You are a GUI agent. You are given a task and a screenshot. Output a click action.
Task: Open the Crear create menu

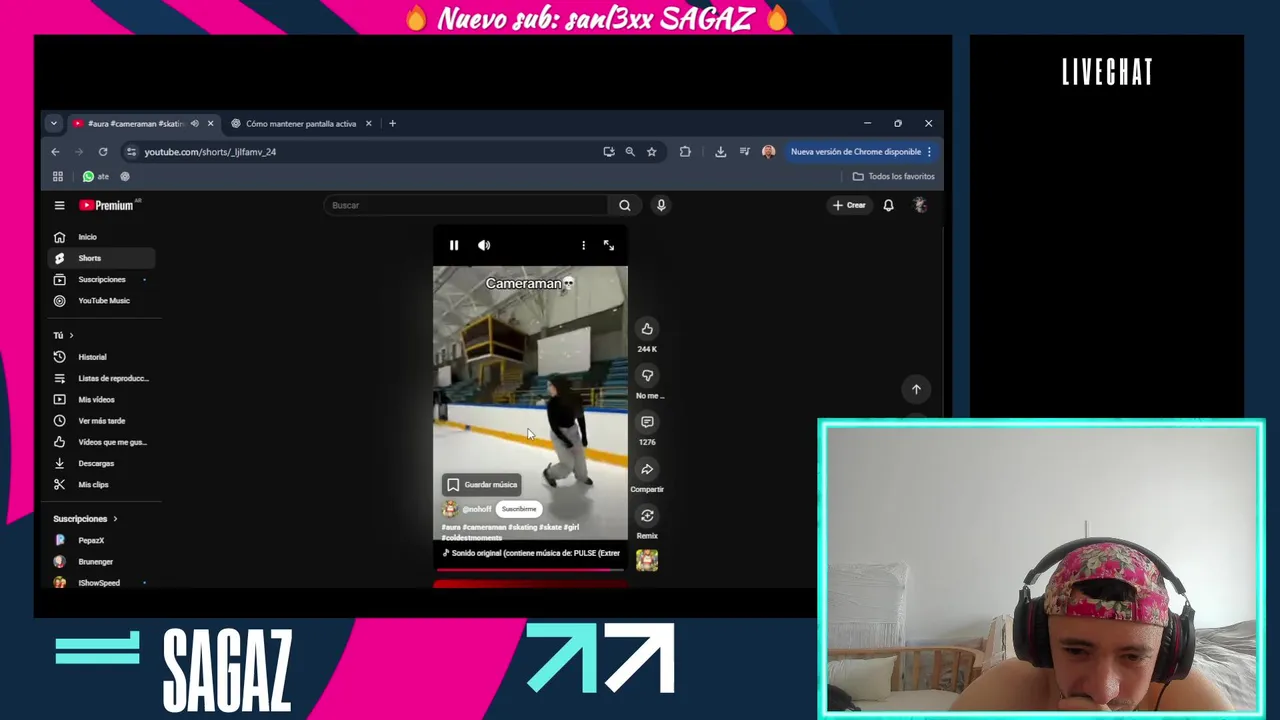pyautogui.click(x=850, y=205)
